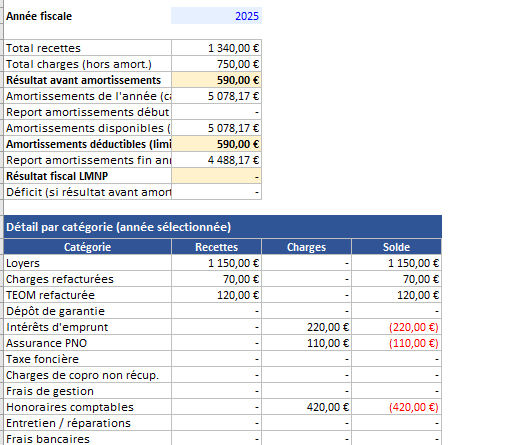
Task: Select Charges refacturées solde 70,00 €
Action: (397, 279)
